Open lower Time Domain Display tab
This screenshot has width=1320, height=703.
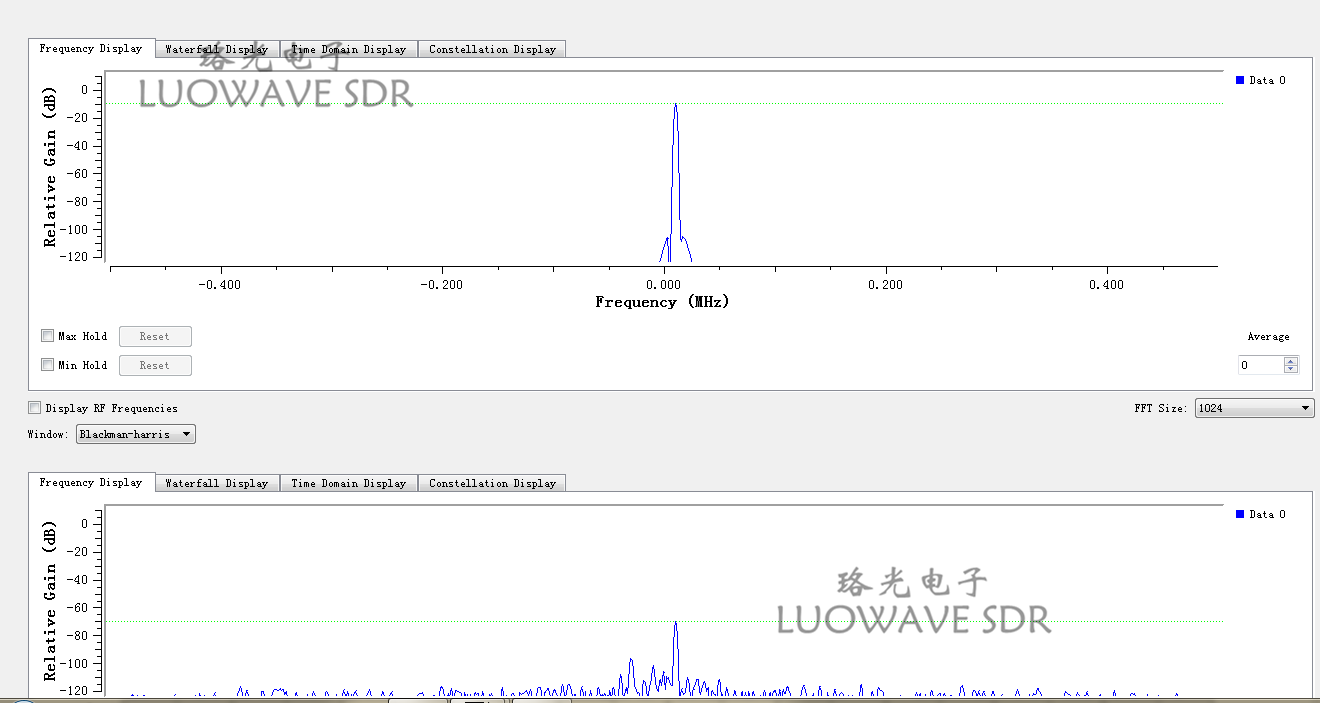[x=348, y=483]
